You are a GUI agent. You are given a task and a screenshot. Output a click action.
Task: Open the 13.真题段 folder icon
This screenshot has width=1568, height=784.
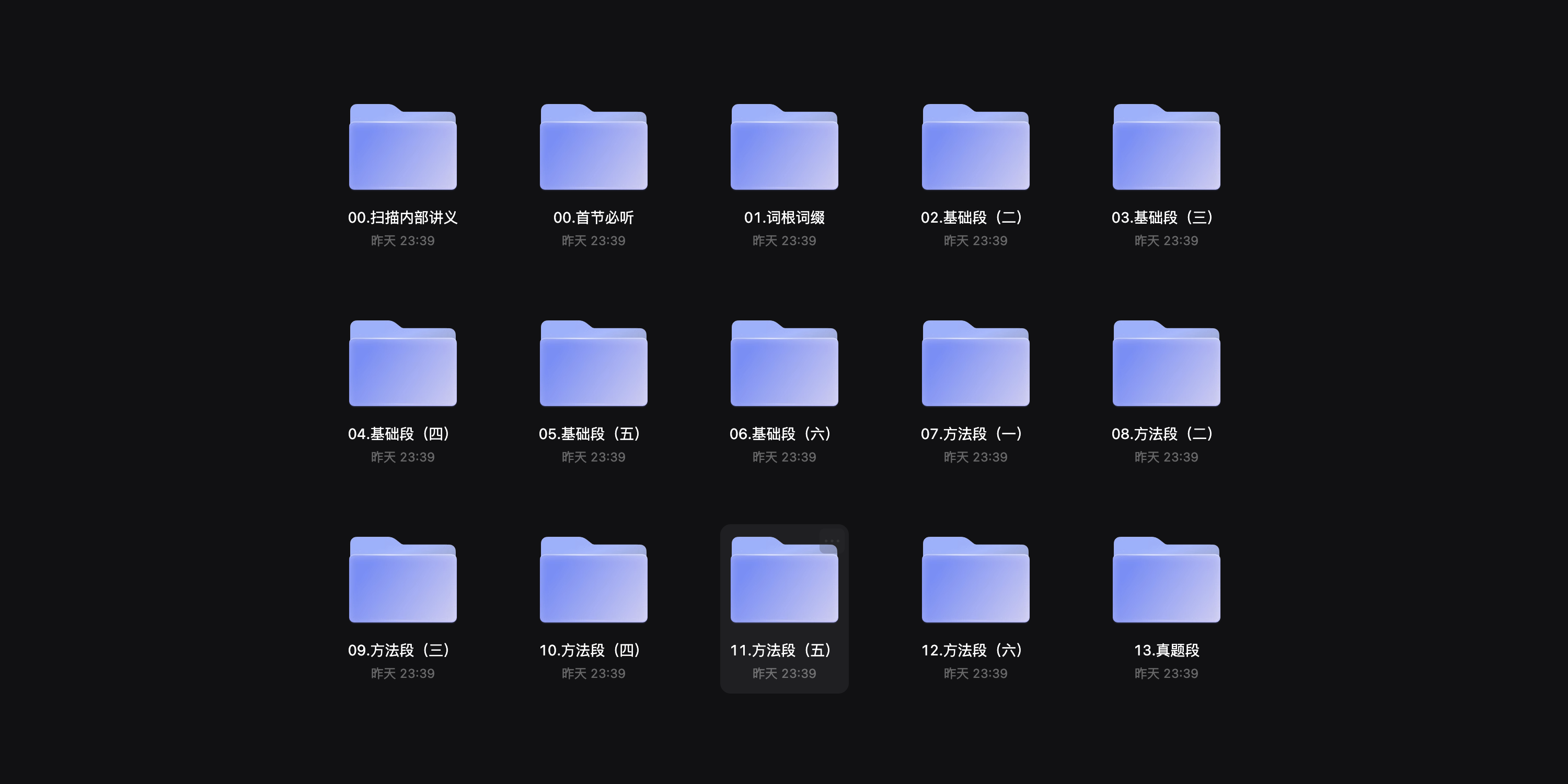point(1166,580)
